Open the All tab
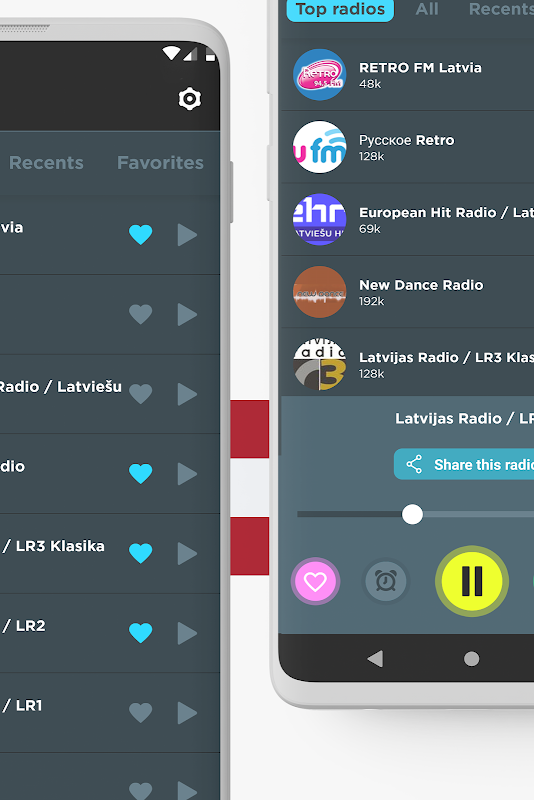This screenshot has height=800, width=534. pos(427,9)
